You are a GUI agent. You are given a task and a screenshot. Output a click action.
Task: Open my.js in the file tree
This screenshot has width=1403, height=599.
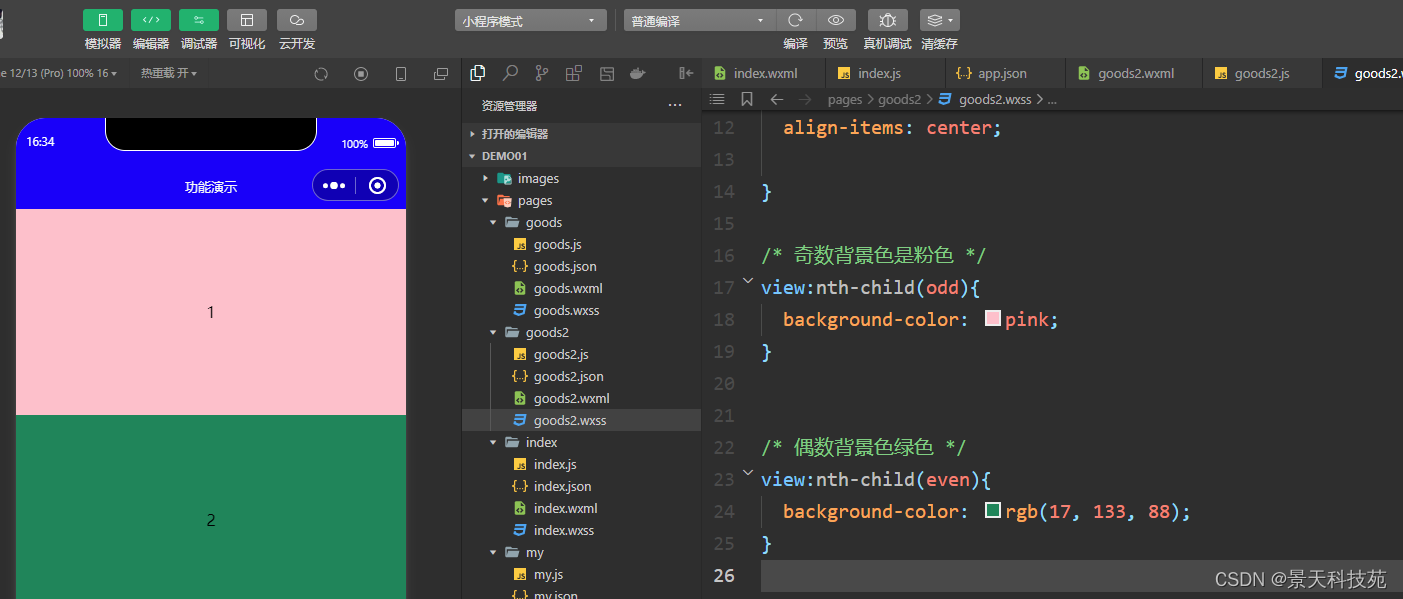coord(581,574)
